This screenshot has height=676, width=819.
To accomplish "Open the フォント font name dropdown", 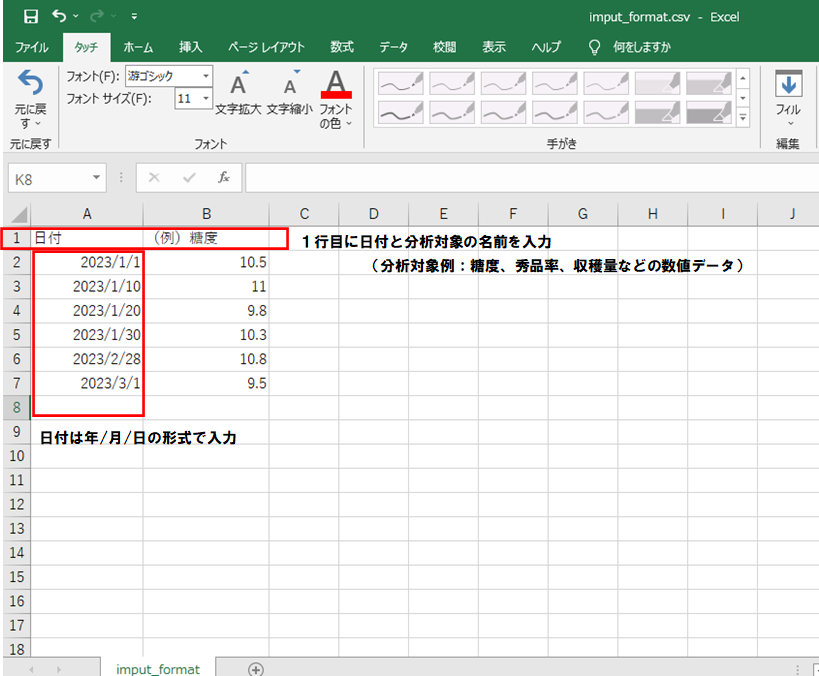I will pos(206,76).
